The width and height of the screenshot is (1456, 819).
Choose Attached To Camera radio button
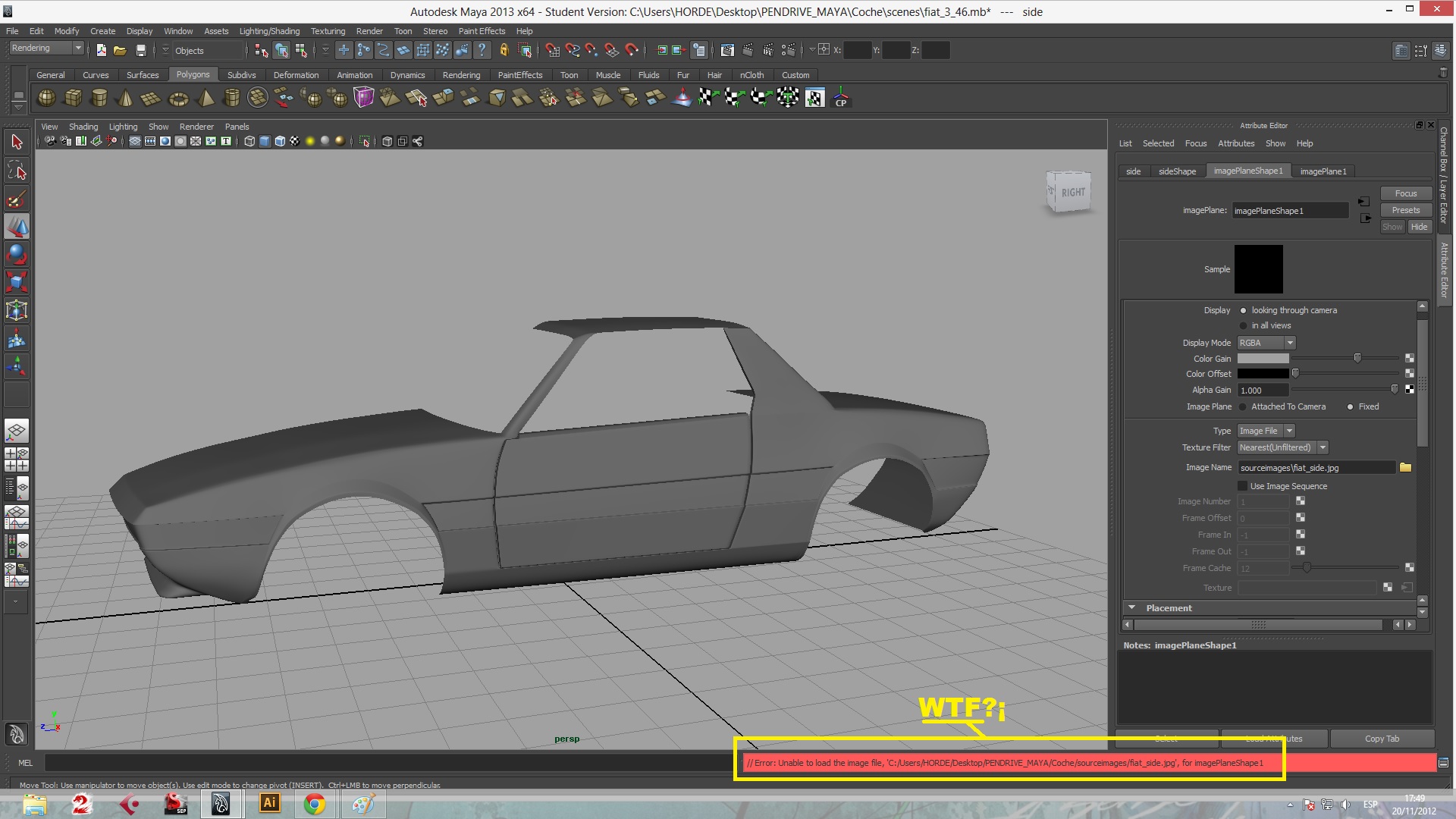click(1243, 407)
